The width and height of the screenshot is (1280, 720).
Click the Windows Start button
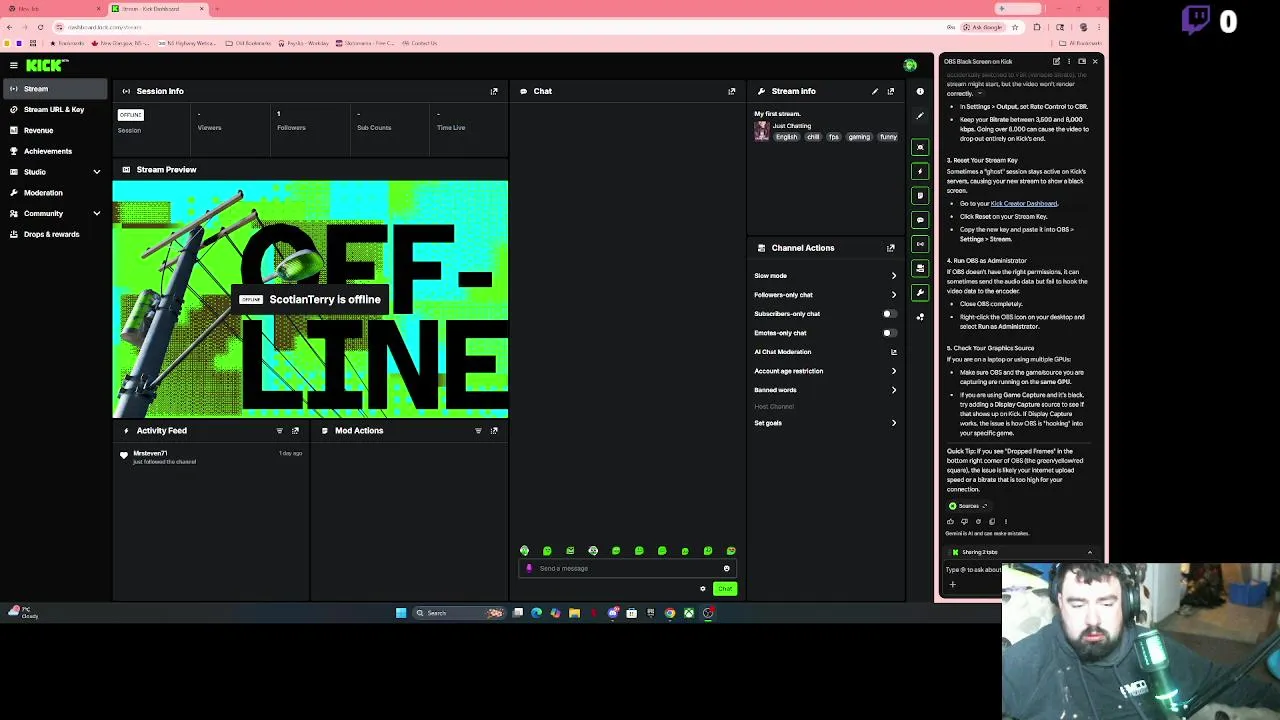point(401,613)
